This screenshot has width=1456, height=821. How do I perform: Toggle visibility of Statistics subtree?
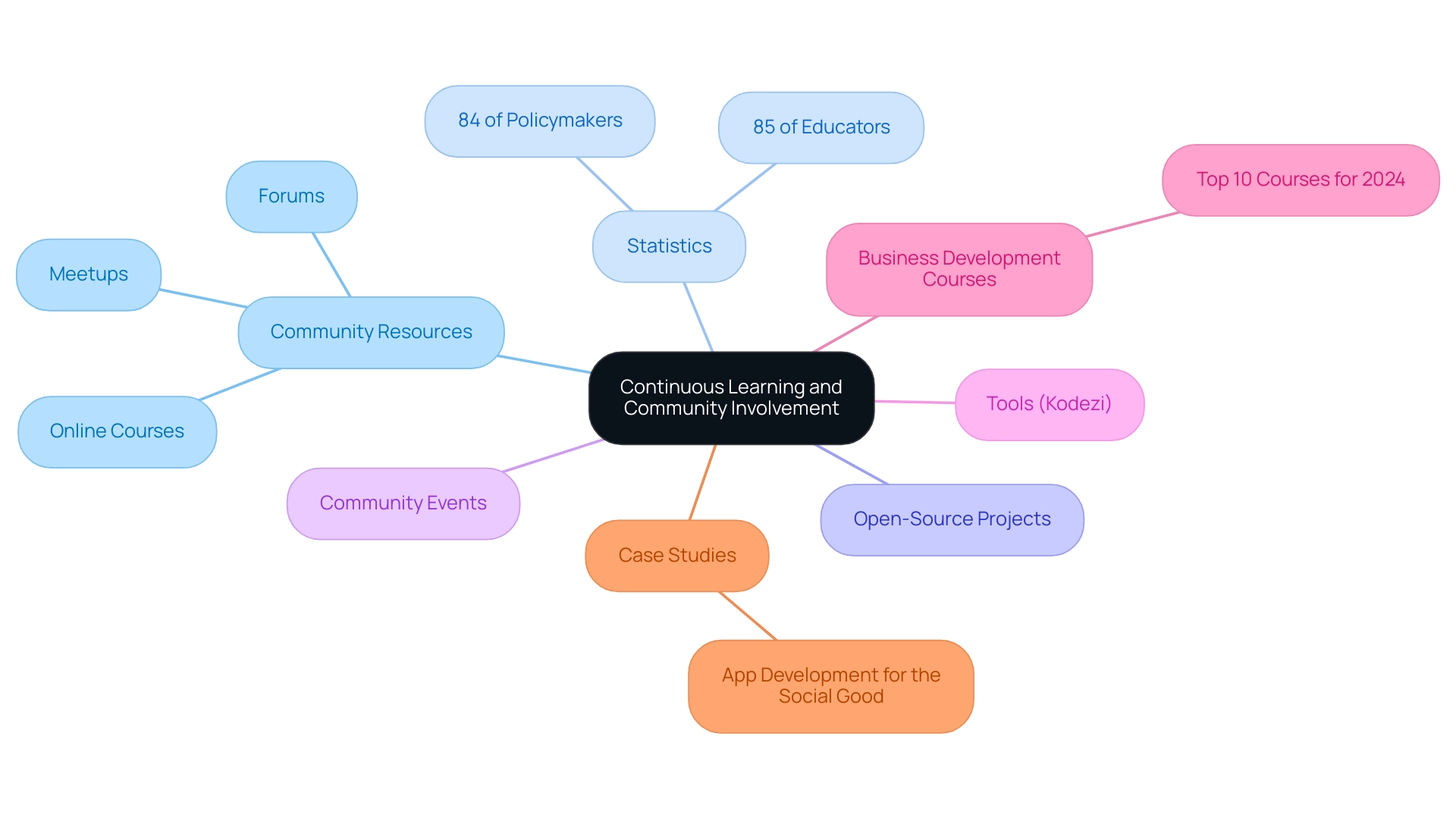[x=669, y=245]
